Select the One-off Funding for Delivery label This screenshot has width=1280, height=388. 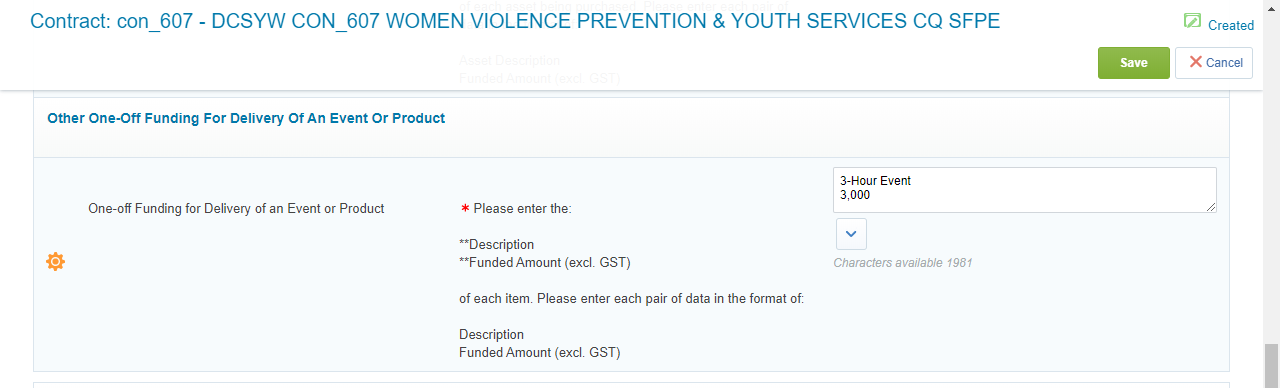point(236,209)
